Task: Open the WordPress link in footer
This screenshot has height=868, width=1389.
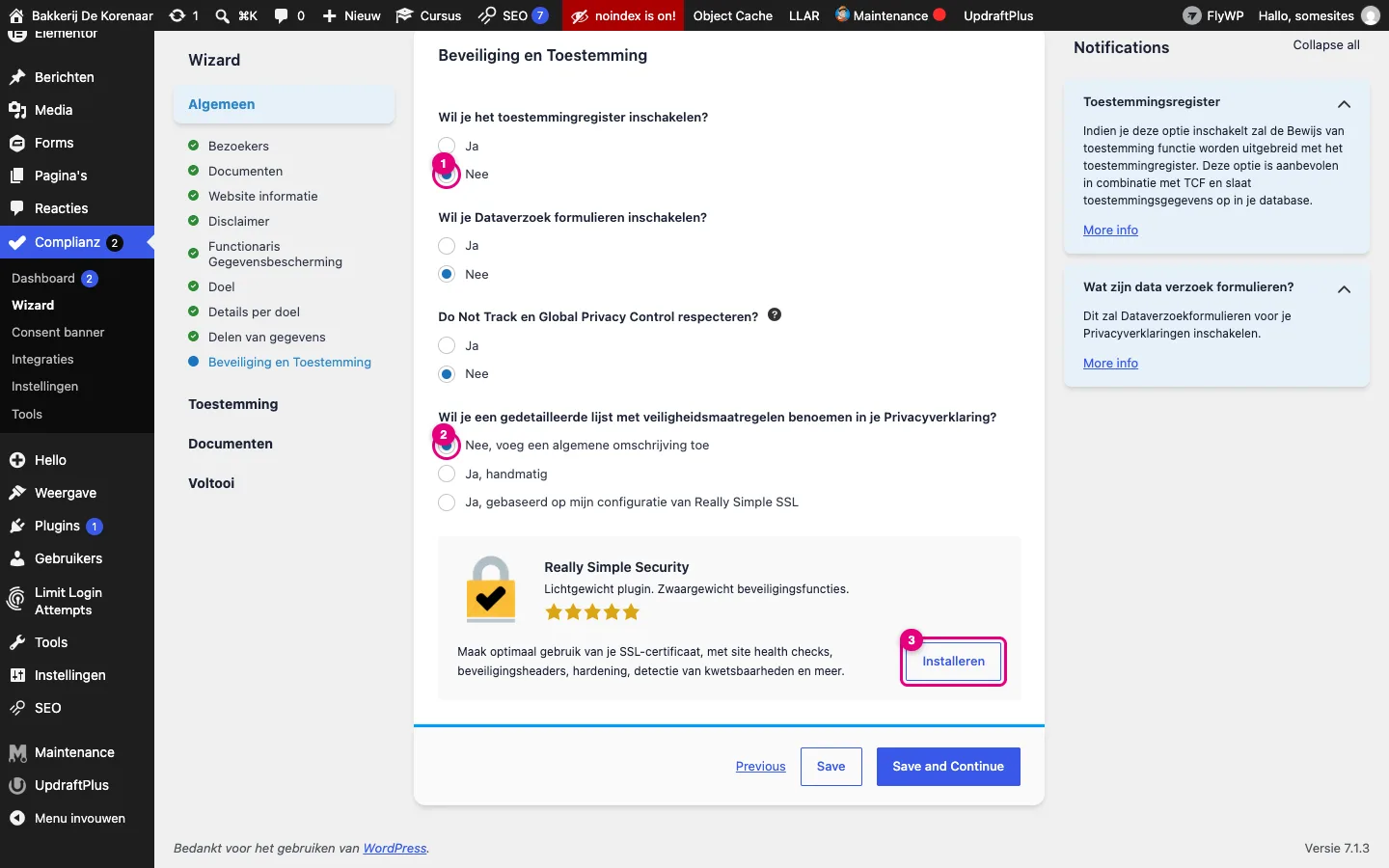Action: 395,849
